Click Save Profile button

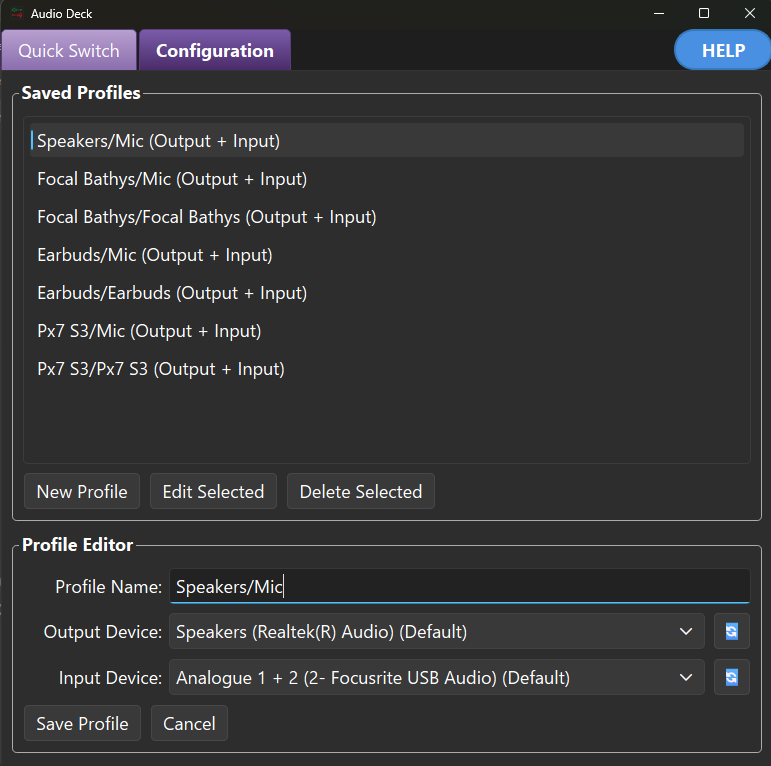83,723
